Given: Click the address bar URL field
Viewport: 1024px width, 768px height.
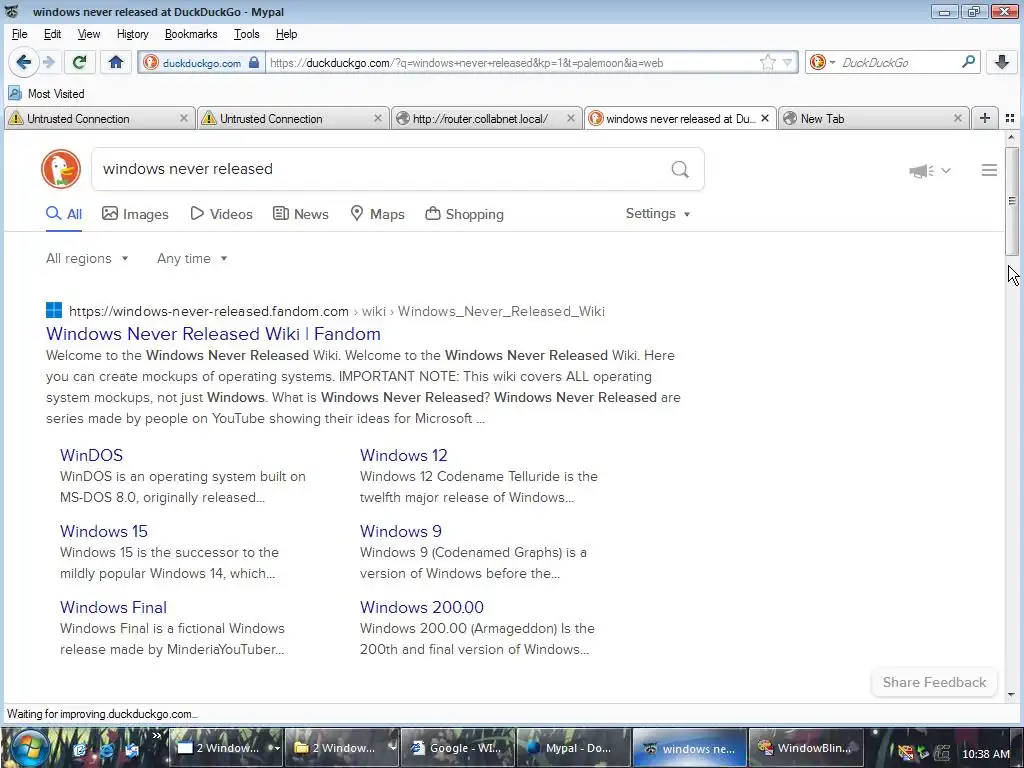Looking at the screenshot, I should pos(513,63).
